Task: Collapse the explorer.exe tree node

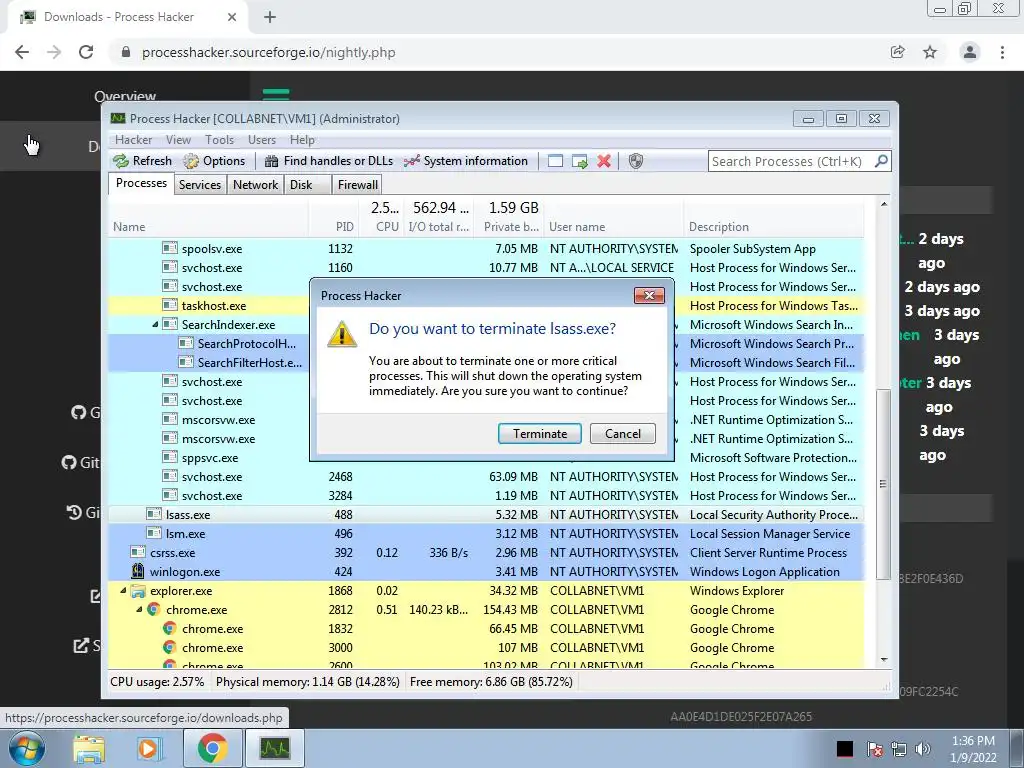Action: tap(123, 590)
